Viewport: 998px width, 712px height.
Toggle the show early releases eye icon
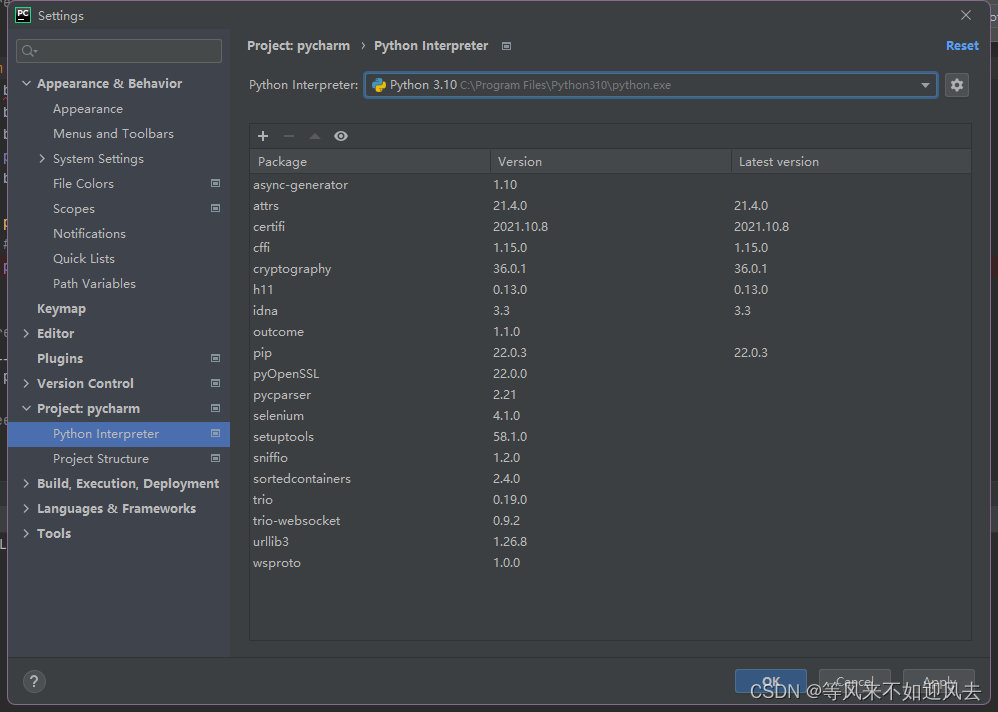click(x=341, y=136)
